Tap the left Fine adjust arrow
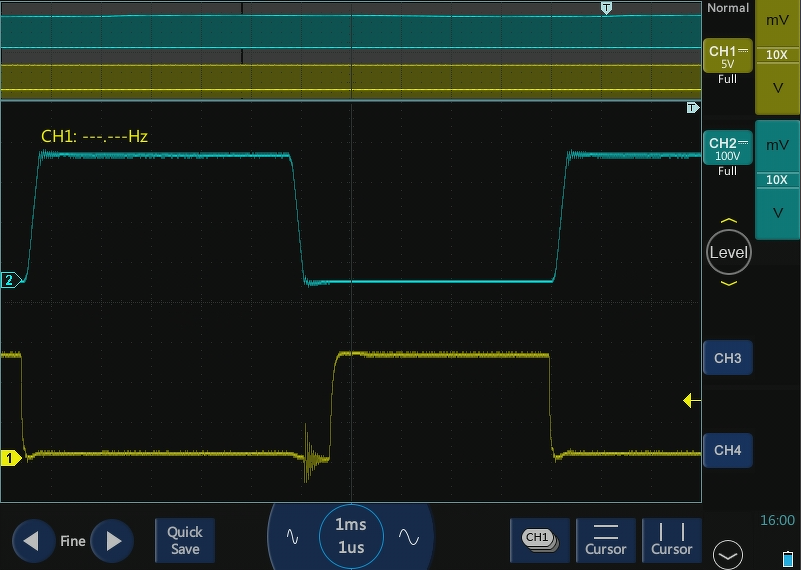 point(33,541)
